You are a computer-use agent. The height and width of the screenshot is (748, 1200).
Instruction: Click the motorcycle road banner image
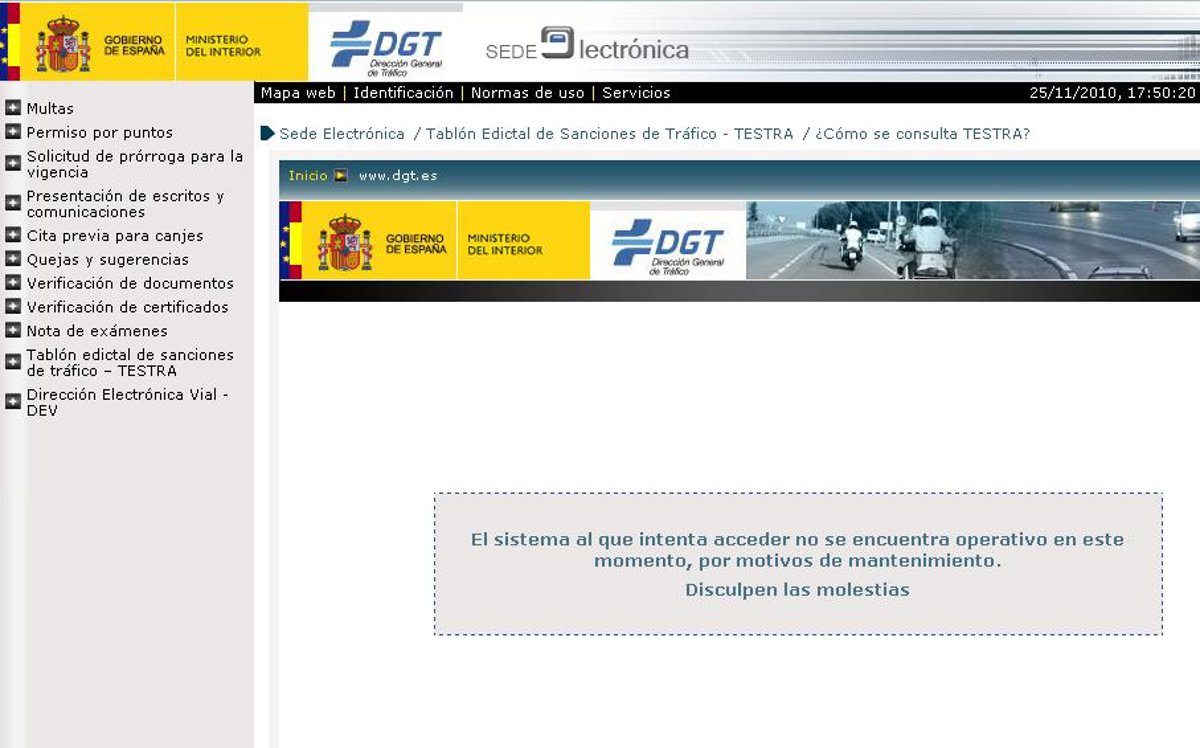point(972,240)
